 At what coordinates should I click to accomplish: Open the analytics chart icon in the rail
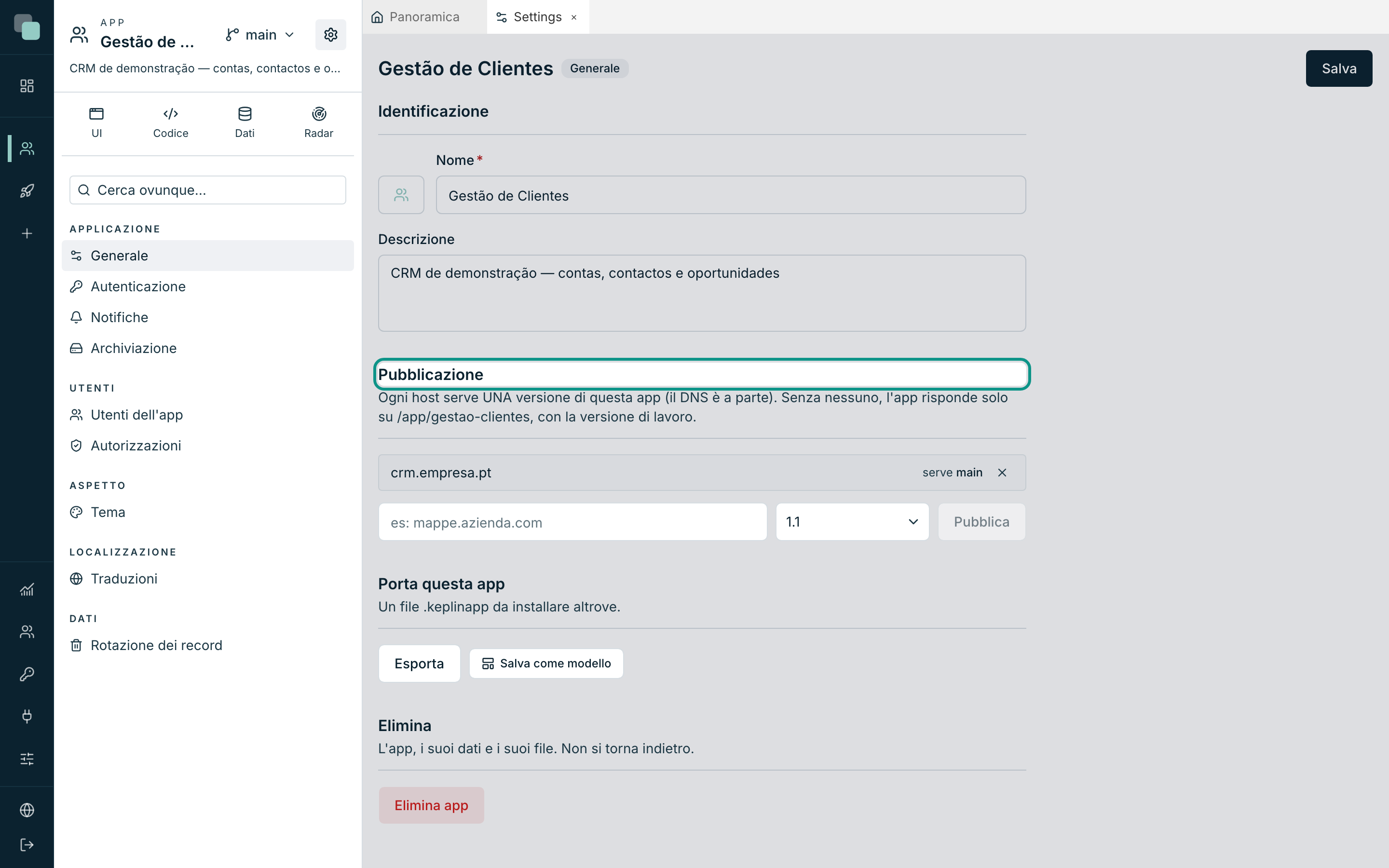pyautogui.click(x=27, y=589)
